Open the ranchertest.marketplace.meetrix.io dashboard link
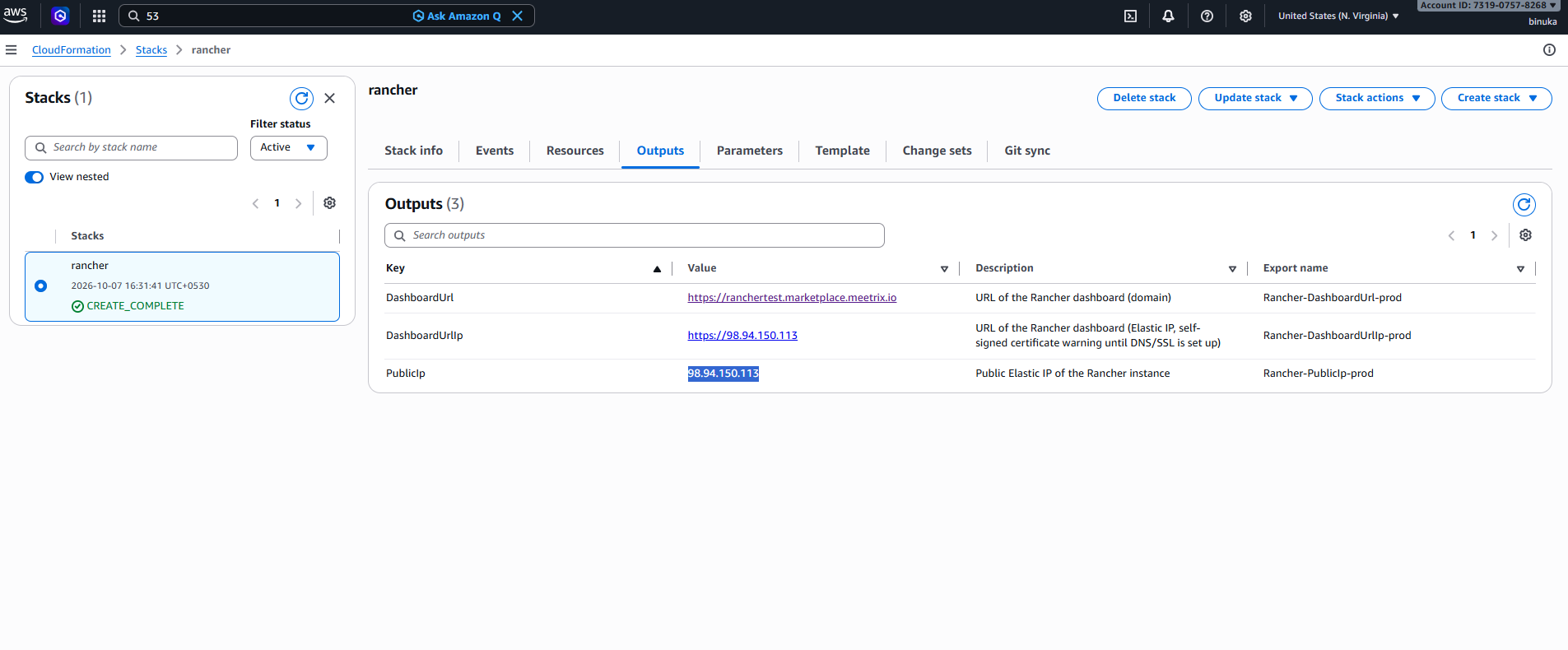The height and width of the screenshot is (650, 1568). 792,298
